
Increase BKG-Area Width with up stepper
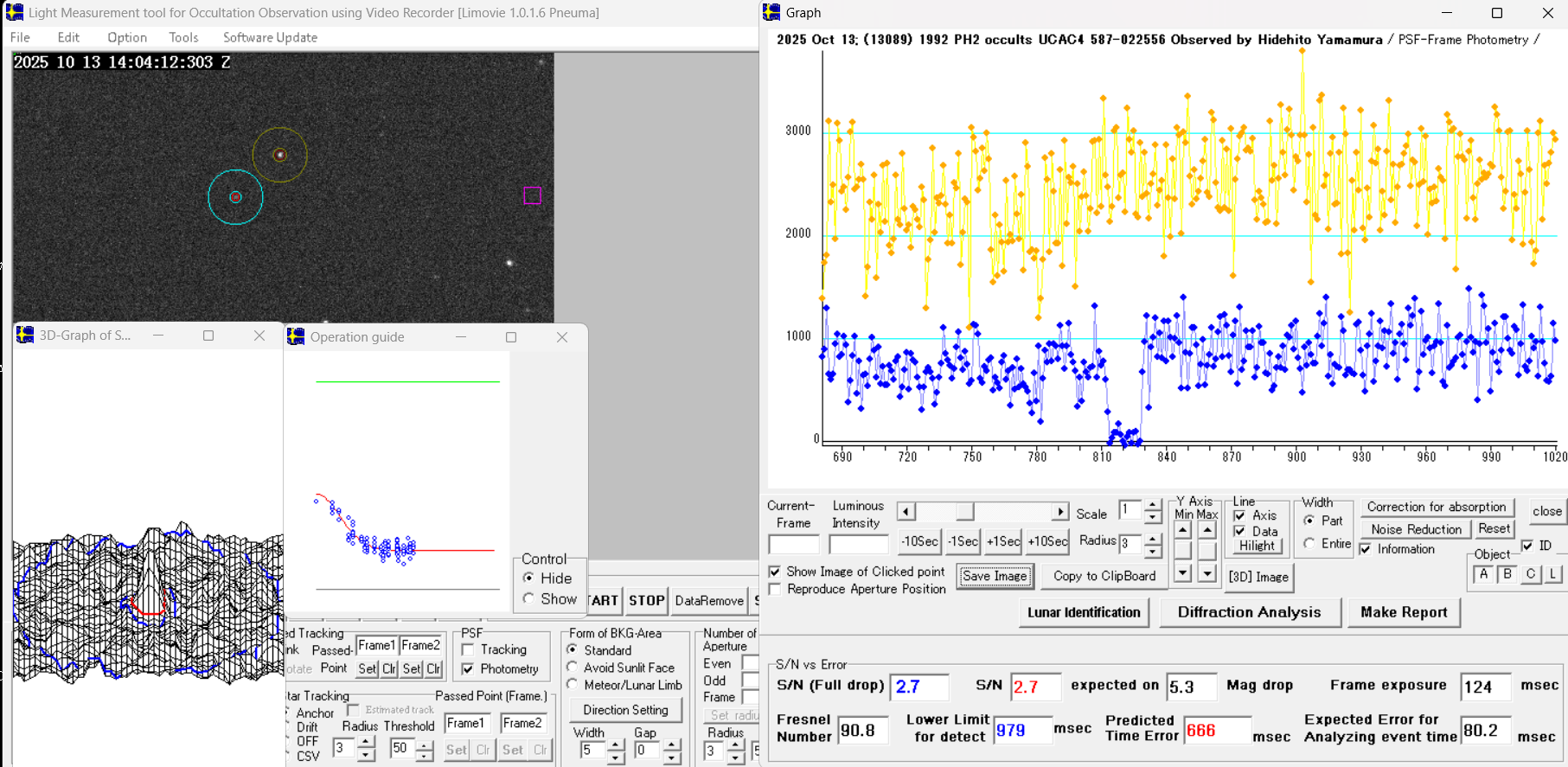pos(616,745)
